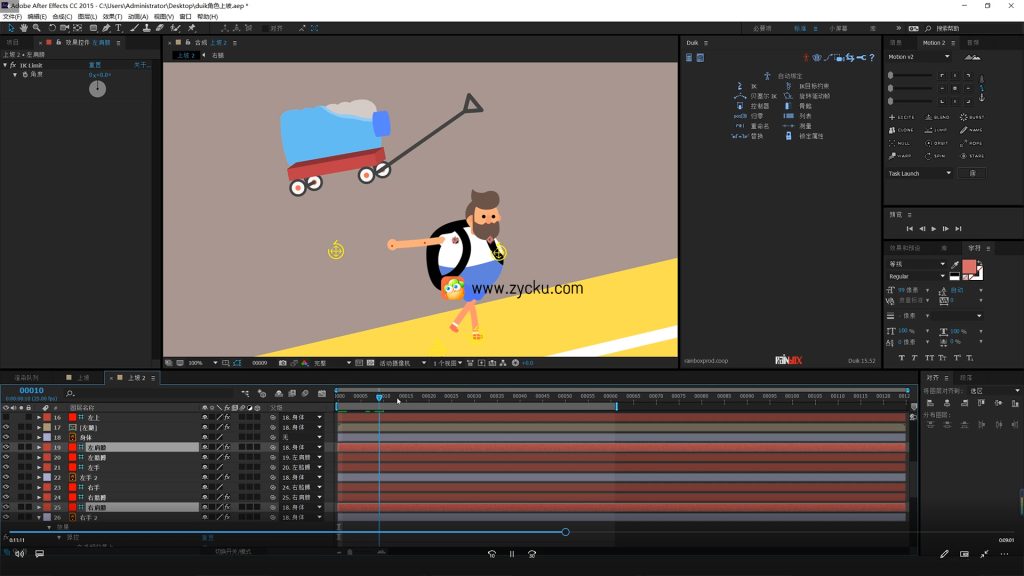The width and height of the screenshot is (1024, 576).
Task: Click the Motion 2 EXCITE tool
Action: (900, 118)
